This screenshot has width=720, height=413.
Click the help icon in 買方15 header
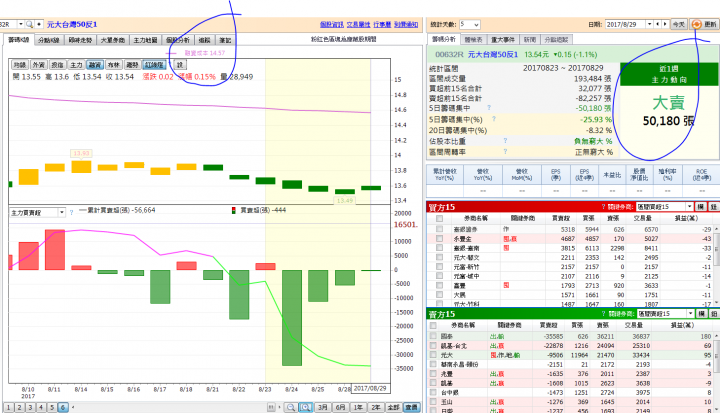click(x=603, y=207)
